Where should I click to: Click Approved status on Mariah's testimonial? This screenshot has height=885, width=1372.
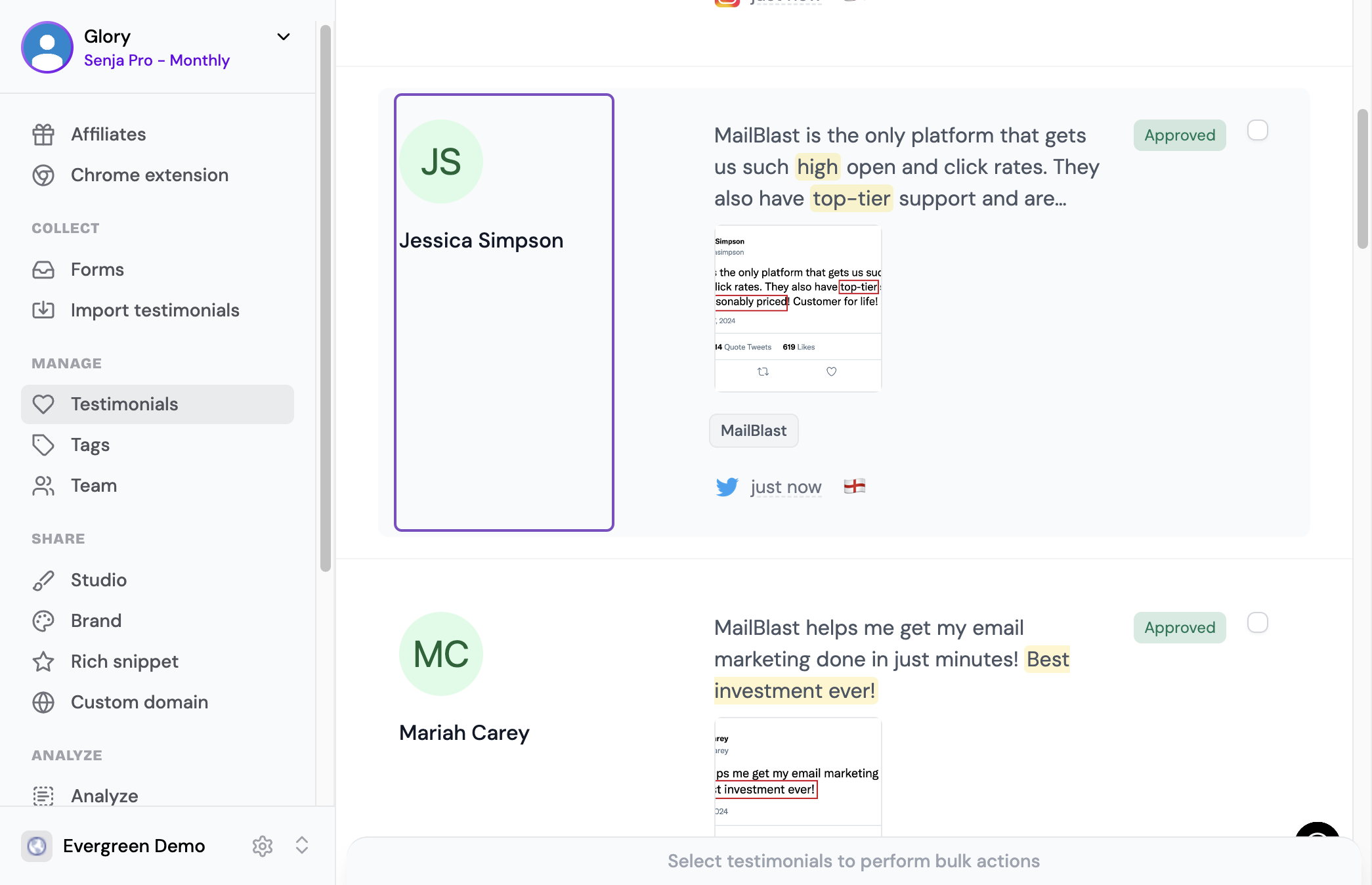(1180, 628)
